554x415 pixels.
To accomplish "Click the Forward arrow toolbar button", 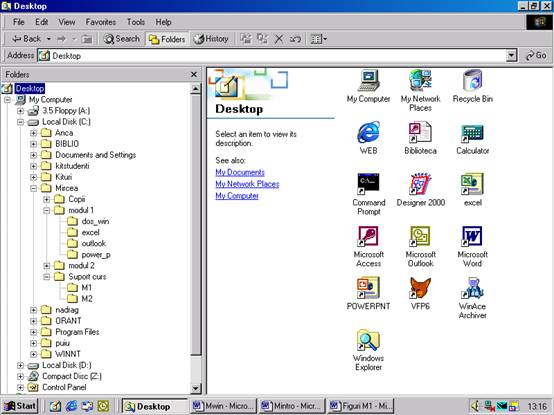I will [61, 39].
